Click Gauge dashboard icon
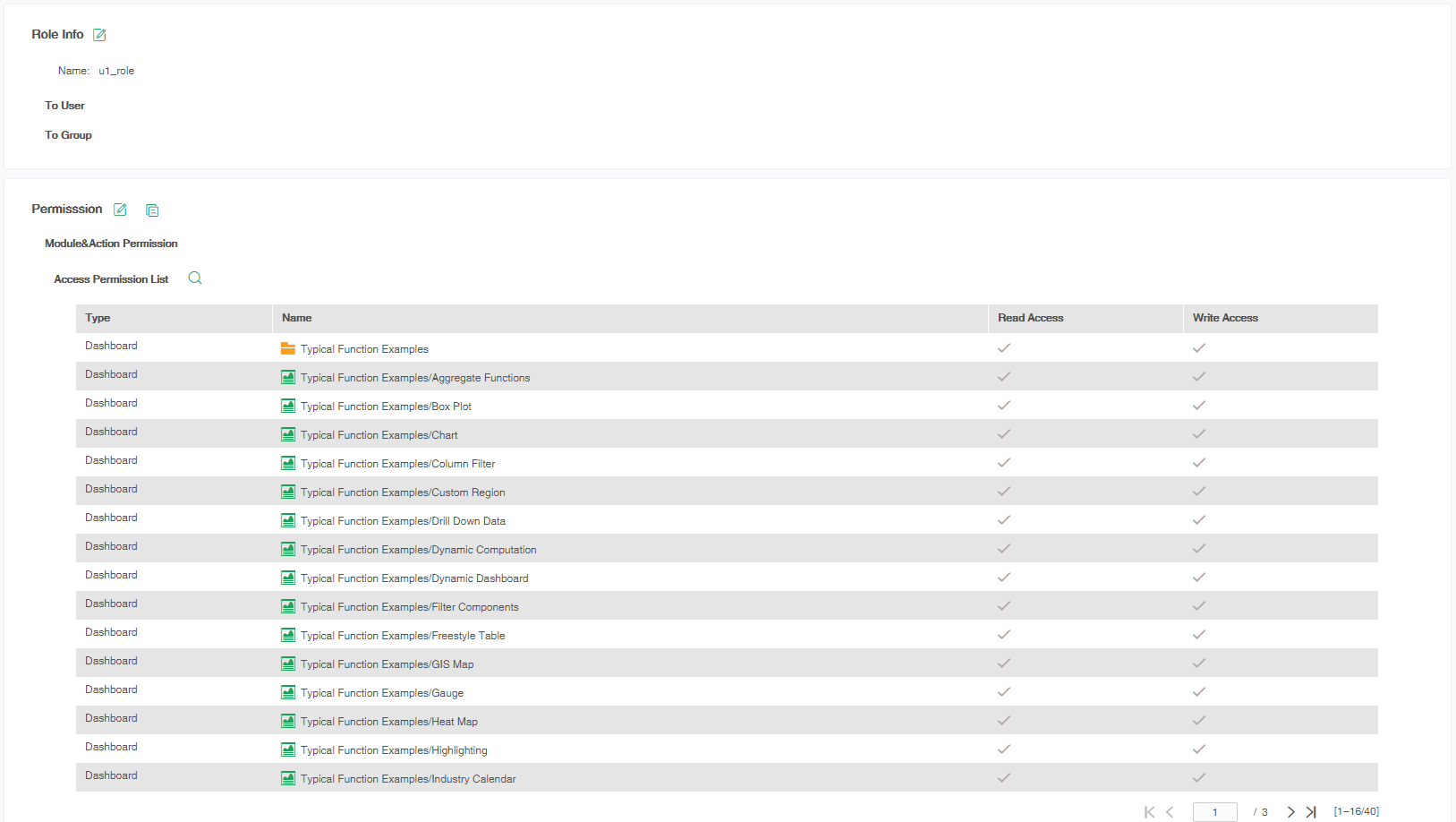1456x822 pixels. pos(288,692)
